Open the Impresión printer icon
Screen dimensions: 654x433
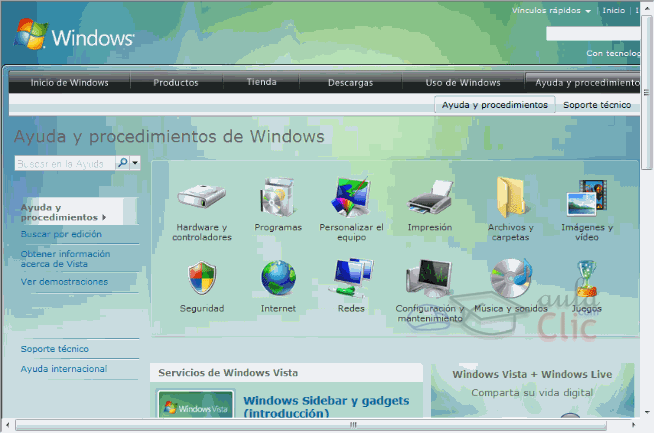tap(430, 197)
